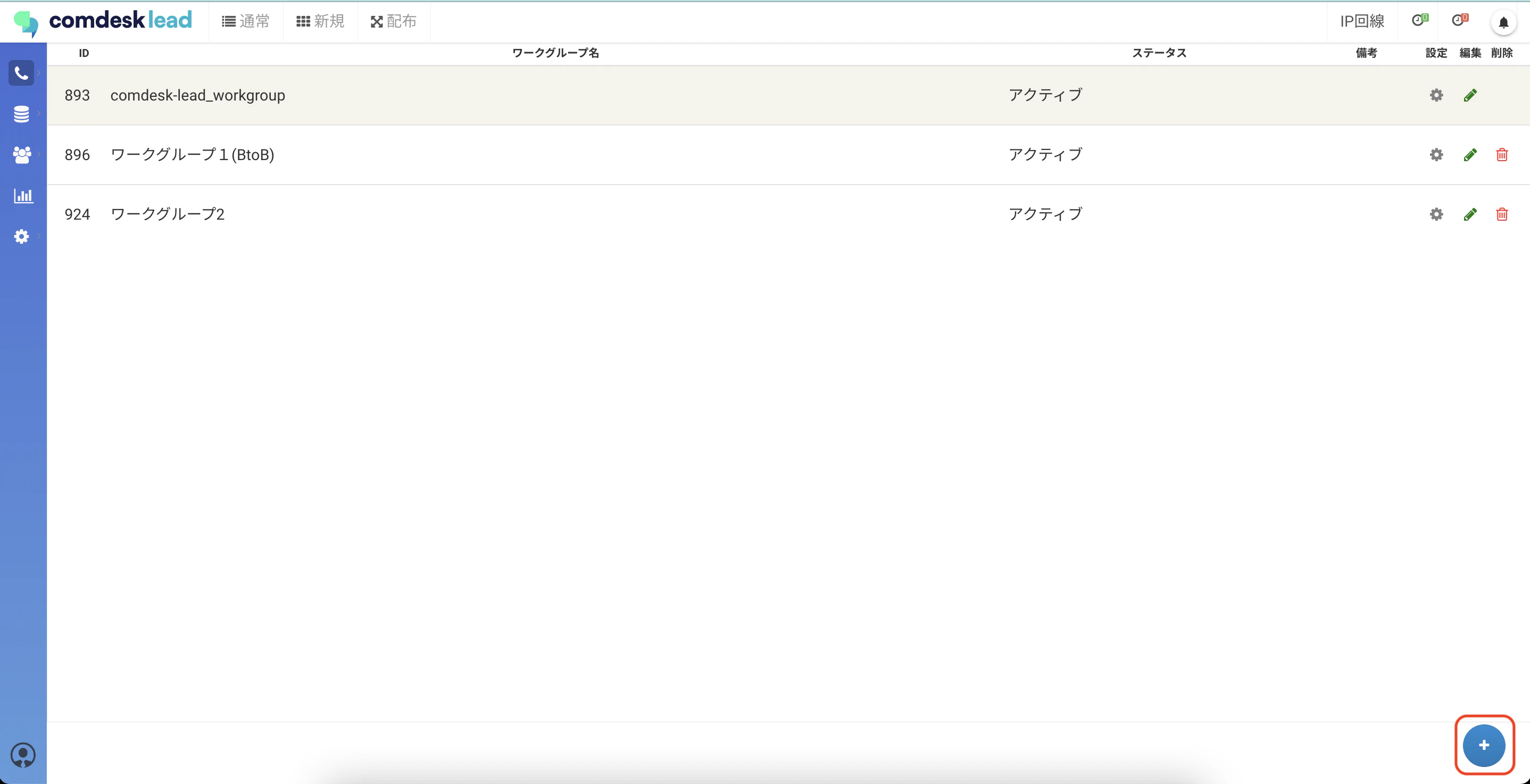Viewport: 1530px width, 784px height.
Task: Edit the ワークグループ2 row
Action: [x=1470, y=214]
